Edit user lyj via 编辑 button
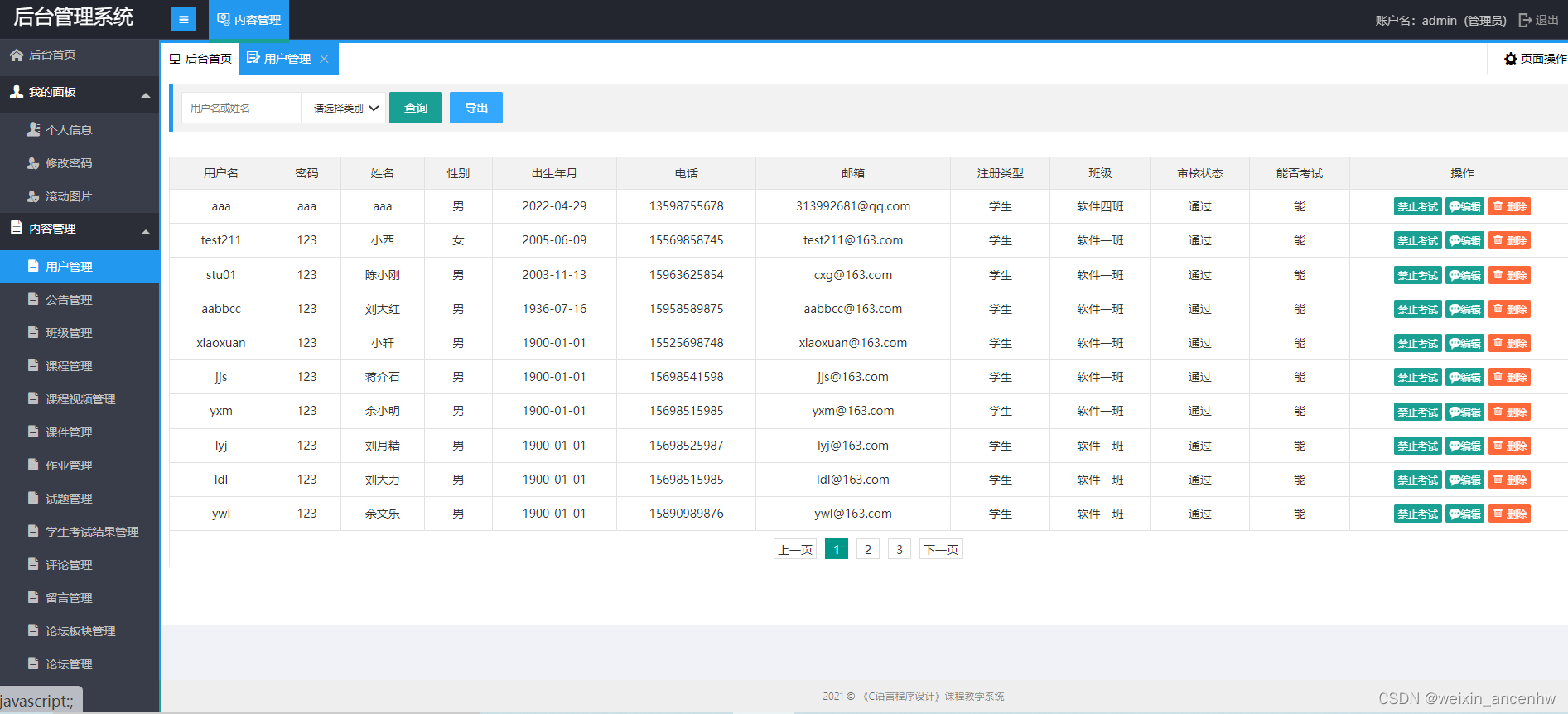Image resolution: width=1568 pixels, height=714 pixels. tap(1465, 446)
